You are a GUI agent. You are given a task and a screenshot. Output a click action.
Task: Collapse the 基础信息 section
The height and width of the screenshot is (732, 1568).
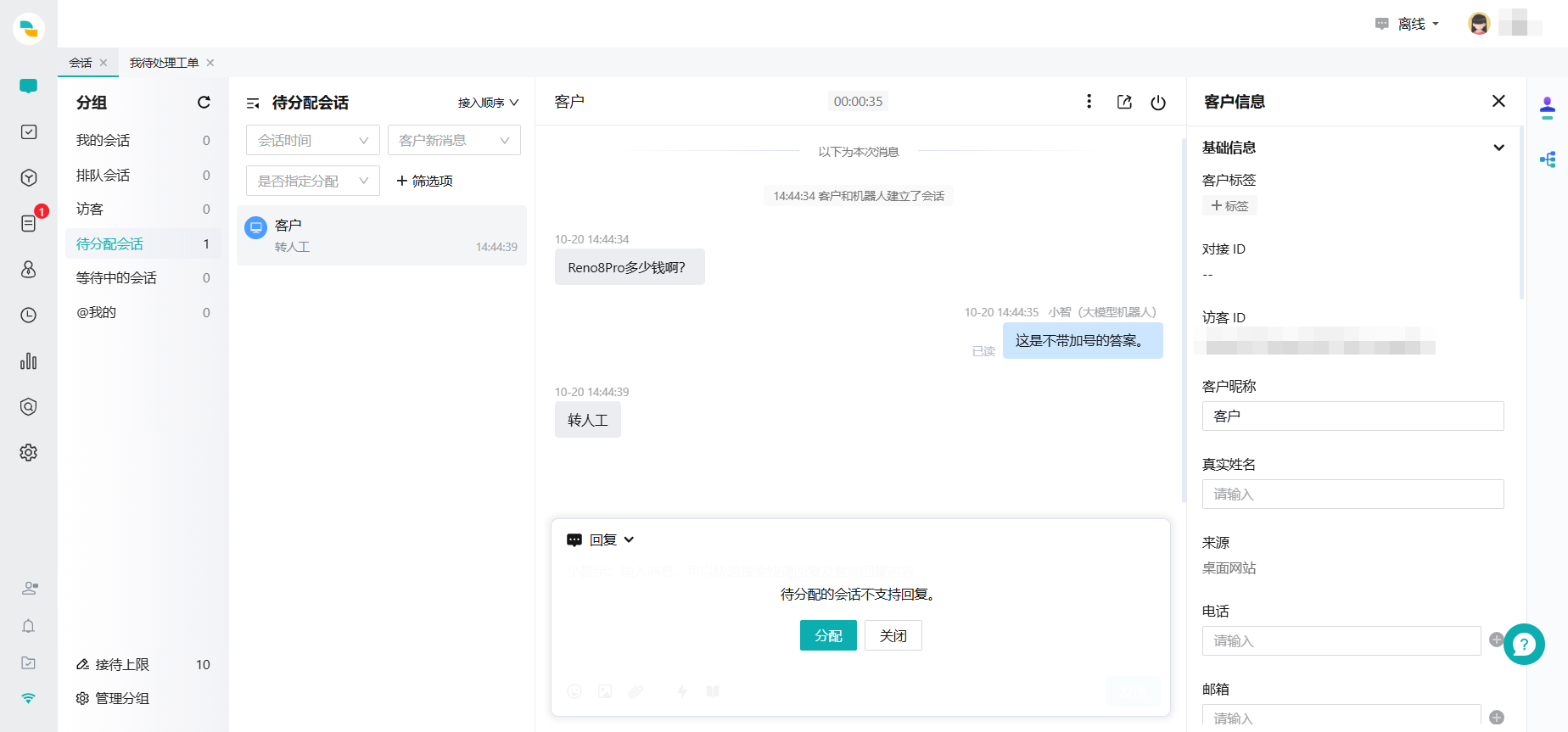pyautogui.click(x=1498, y=148)
